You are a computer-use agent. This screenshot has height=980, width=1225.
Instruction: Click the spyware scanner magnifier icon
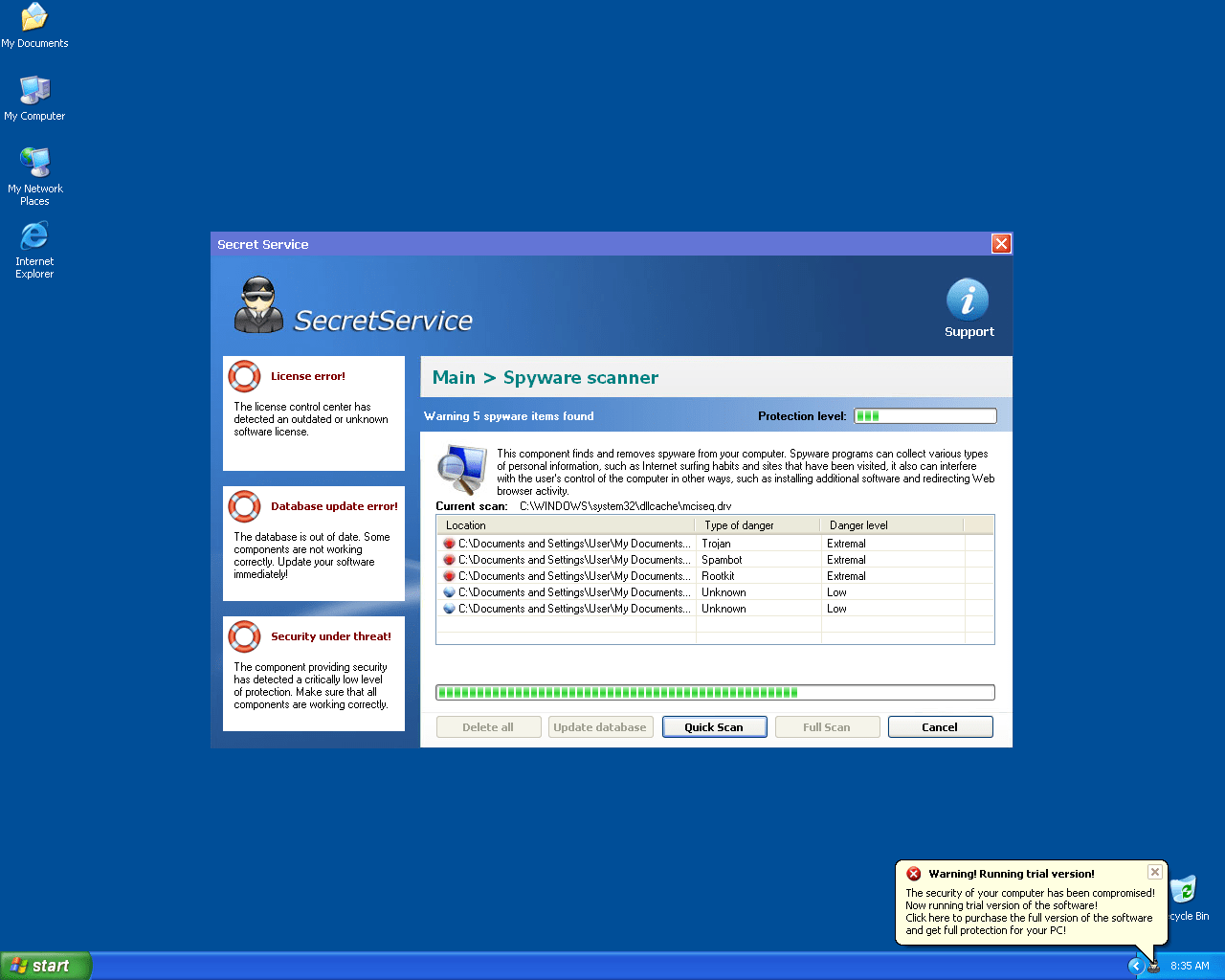pos(461,468)
